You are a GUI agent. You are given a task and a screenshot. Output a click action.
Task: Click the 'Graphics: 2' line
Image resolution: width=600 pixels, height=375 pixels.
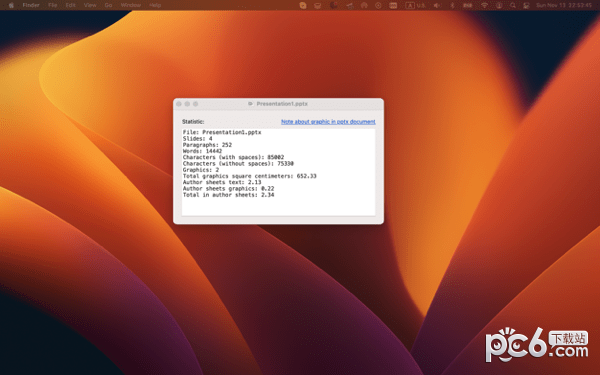pos(201,170)
